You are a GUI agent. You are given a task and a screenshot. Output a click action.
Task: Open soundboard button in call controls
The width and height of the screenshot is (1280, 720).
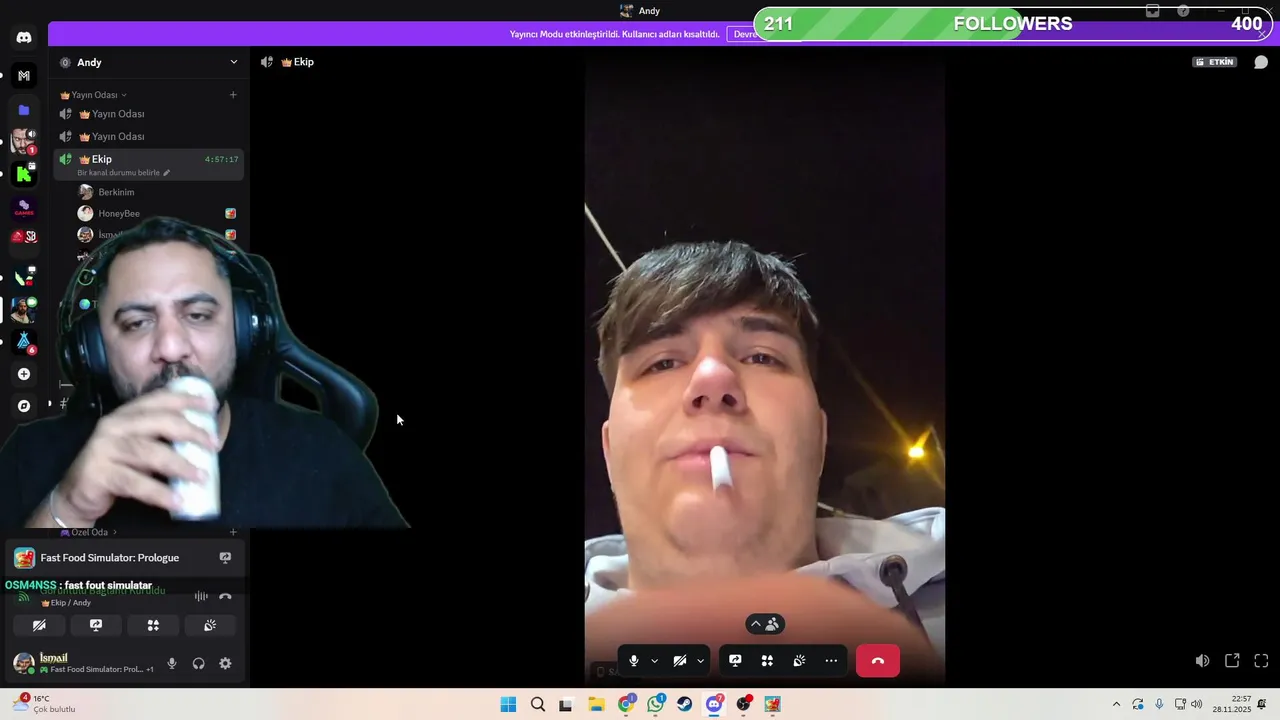click(x=799, y=661)
